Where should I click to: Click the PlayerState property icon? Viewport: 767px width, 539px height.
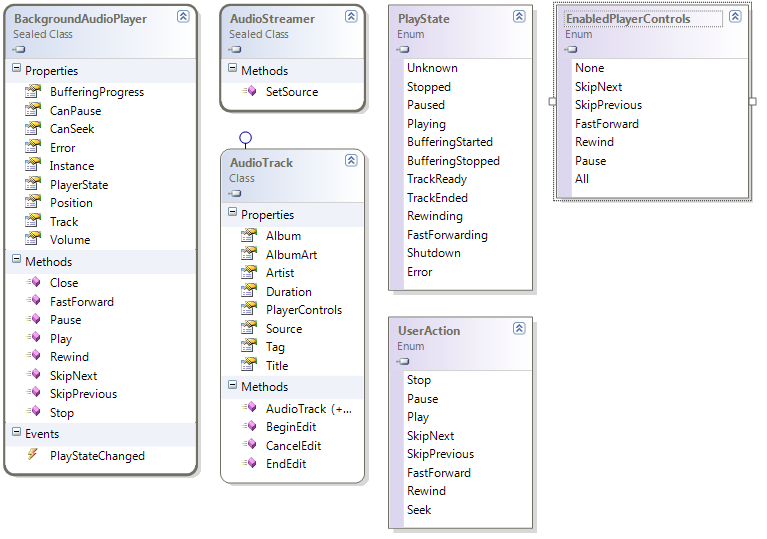(x=33, y=184)
